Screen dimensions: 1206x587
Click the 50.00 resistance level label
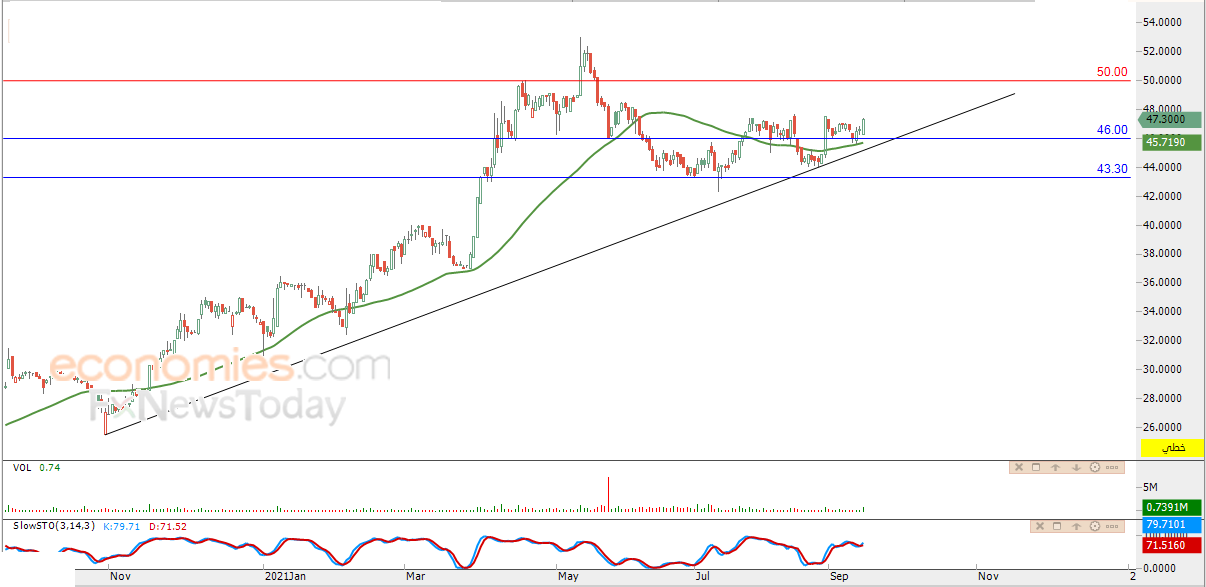1112,72
